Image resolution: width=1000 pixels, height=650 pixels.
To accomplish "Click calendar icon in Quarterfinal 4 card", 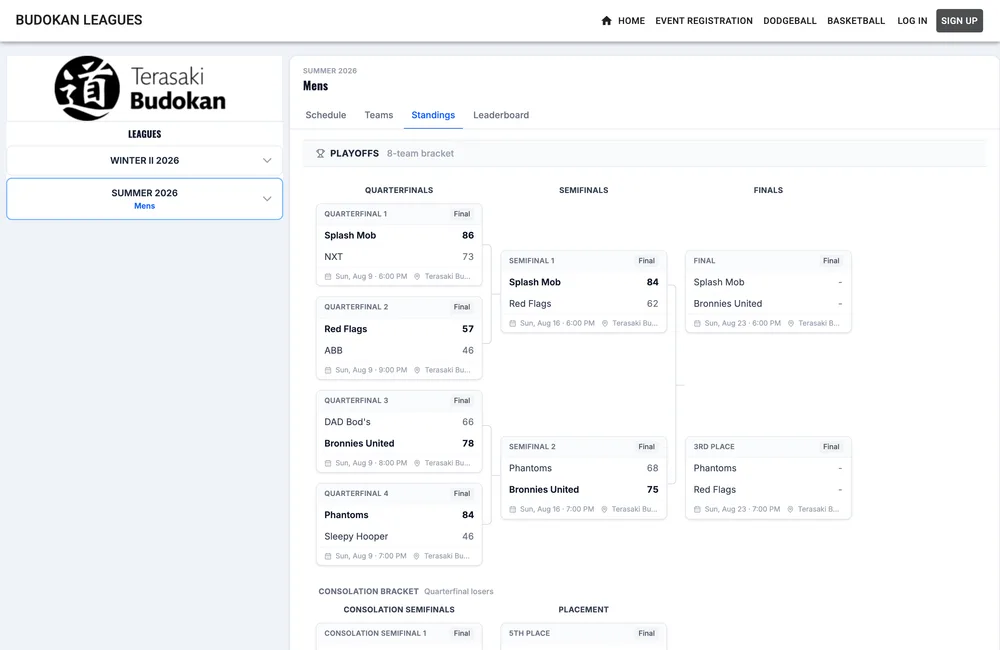I will [x=328, y=556].
